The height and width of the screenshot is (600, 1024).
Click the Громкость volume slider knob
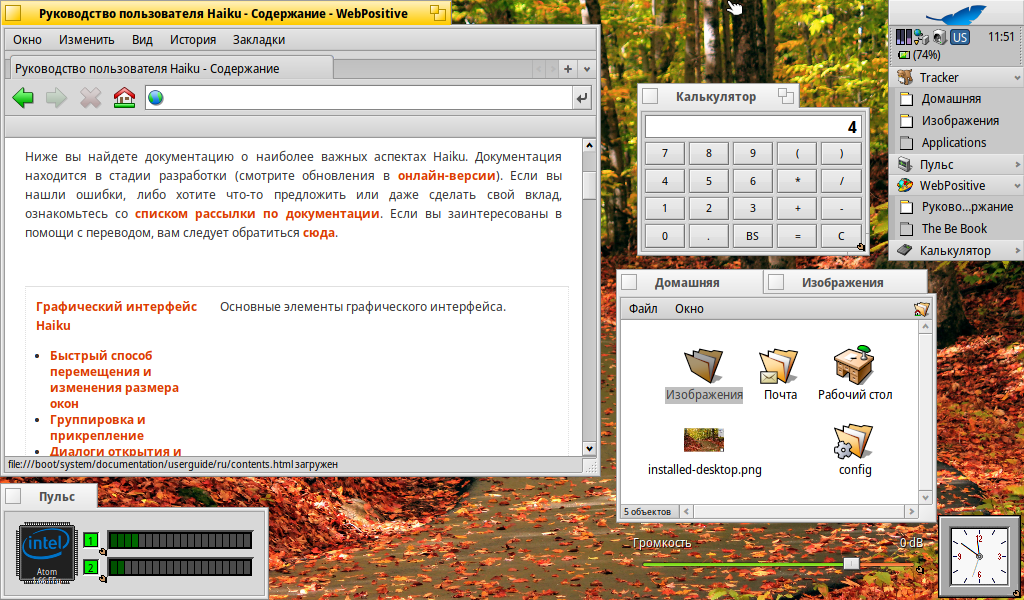click(x=851, y=563)
